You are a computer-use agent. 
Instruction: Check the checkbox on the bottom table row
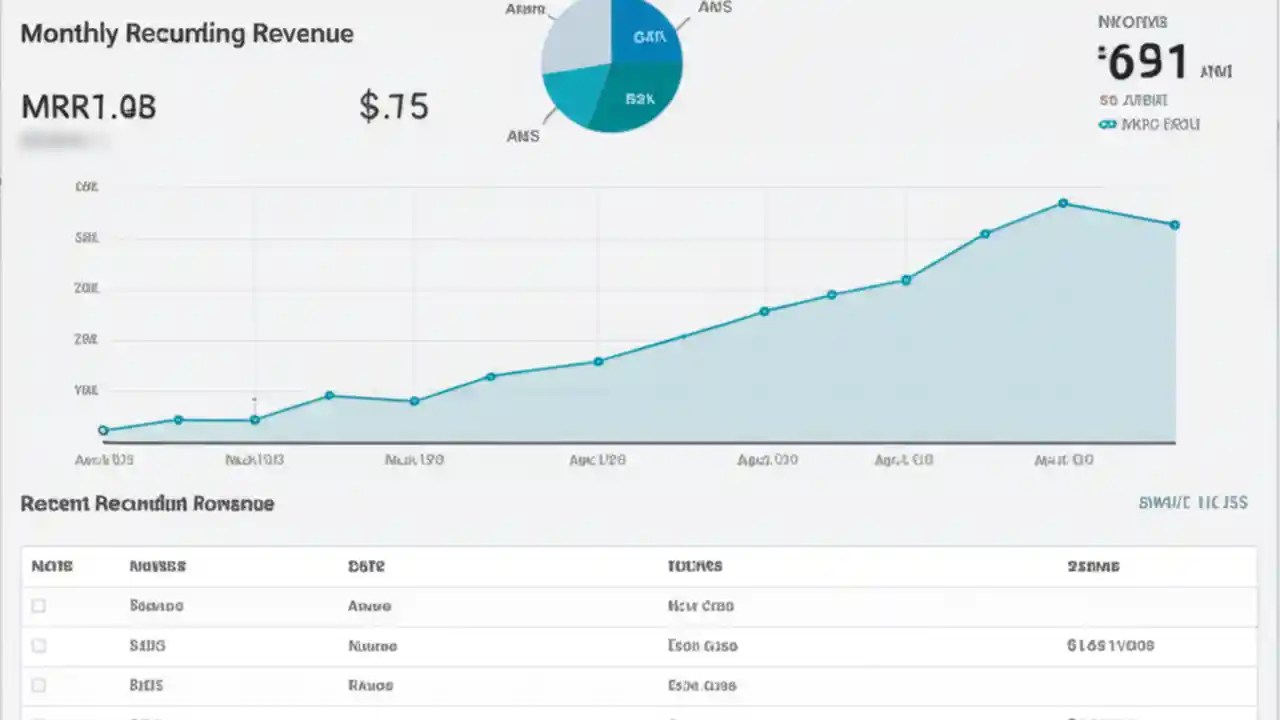click(x=38, y=717)
